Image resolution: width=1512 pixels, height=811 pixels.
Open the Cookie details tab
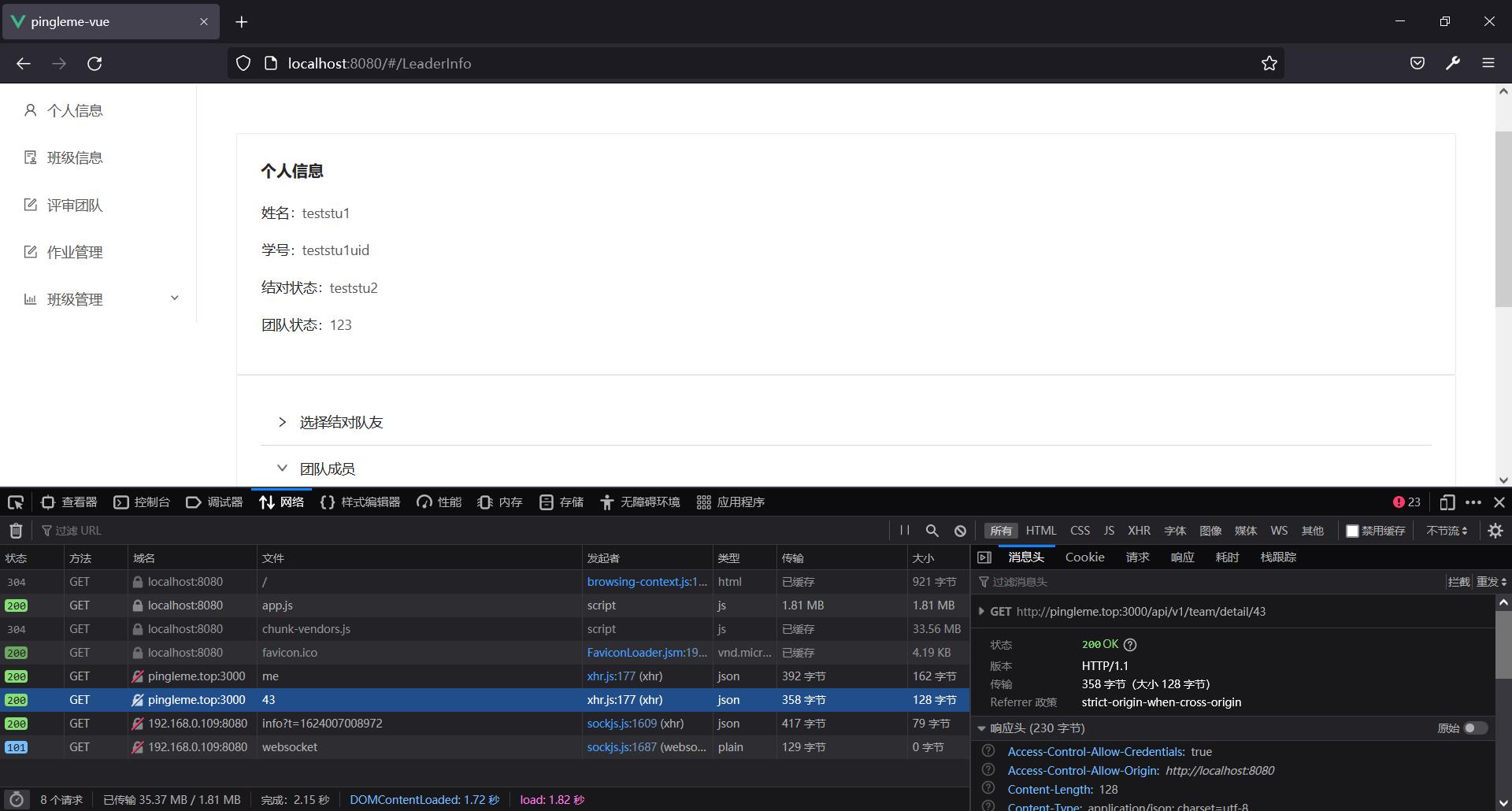click(x=1084, y=557)
